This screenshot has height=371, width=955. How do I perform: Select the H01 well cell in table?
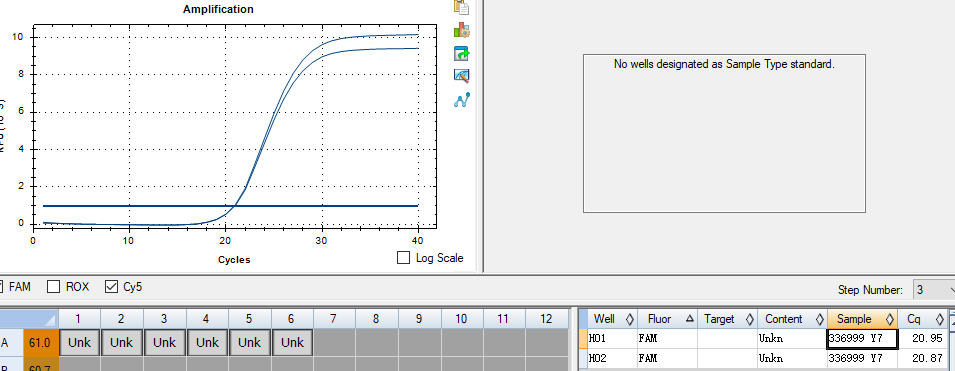click(613, 339)
